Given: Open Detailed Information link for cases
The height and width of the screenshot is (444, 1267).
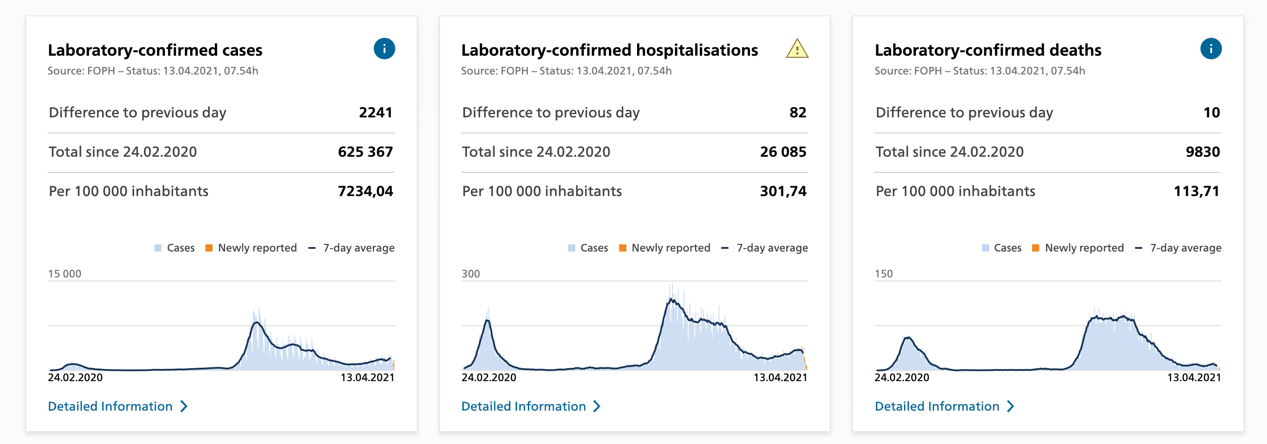Looking at the screenshot, I should [x=110, y=406].
